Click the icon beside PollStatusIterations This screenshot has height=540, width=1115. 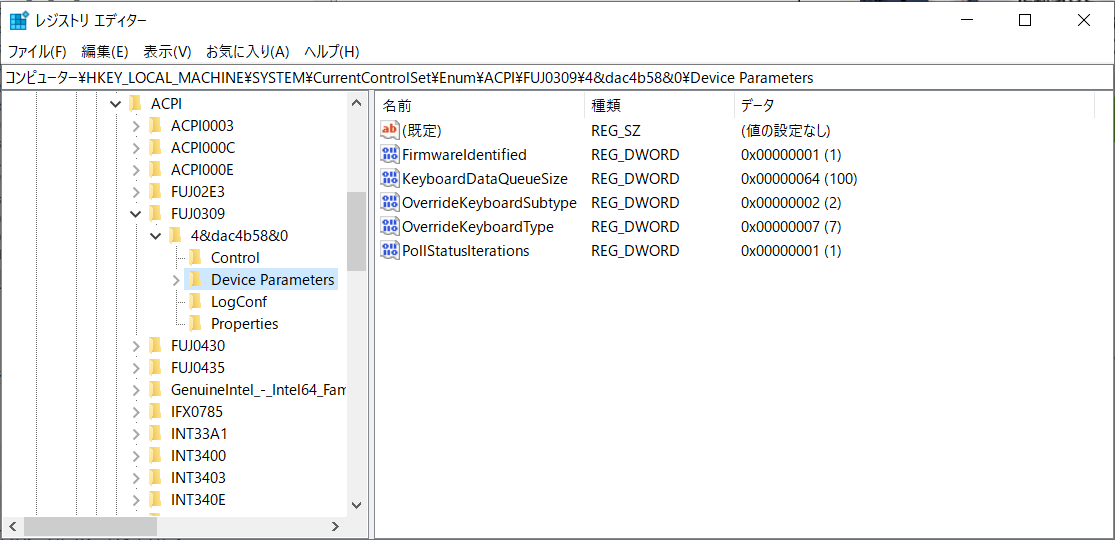390,251
